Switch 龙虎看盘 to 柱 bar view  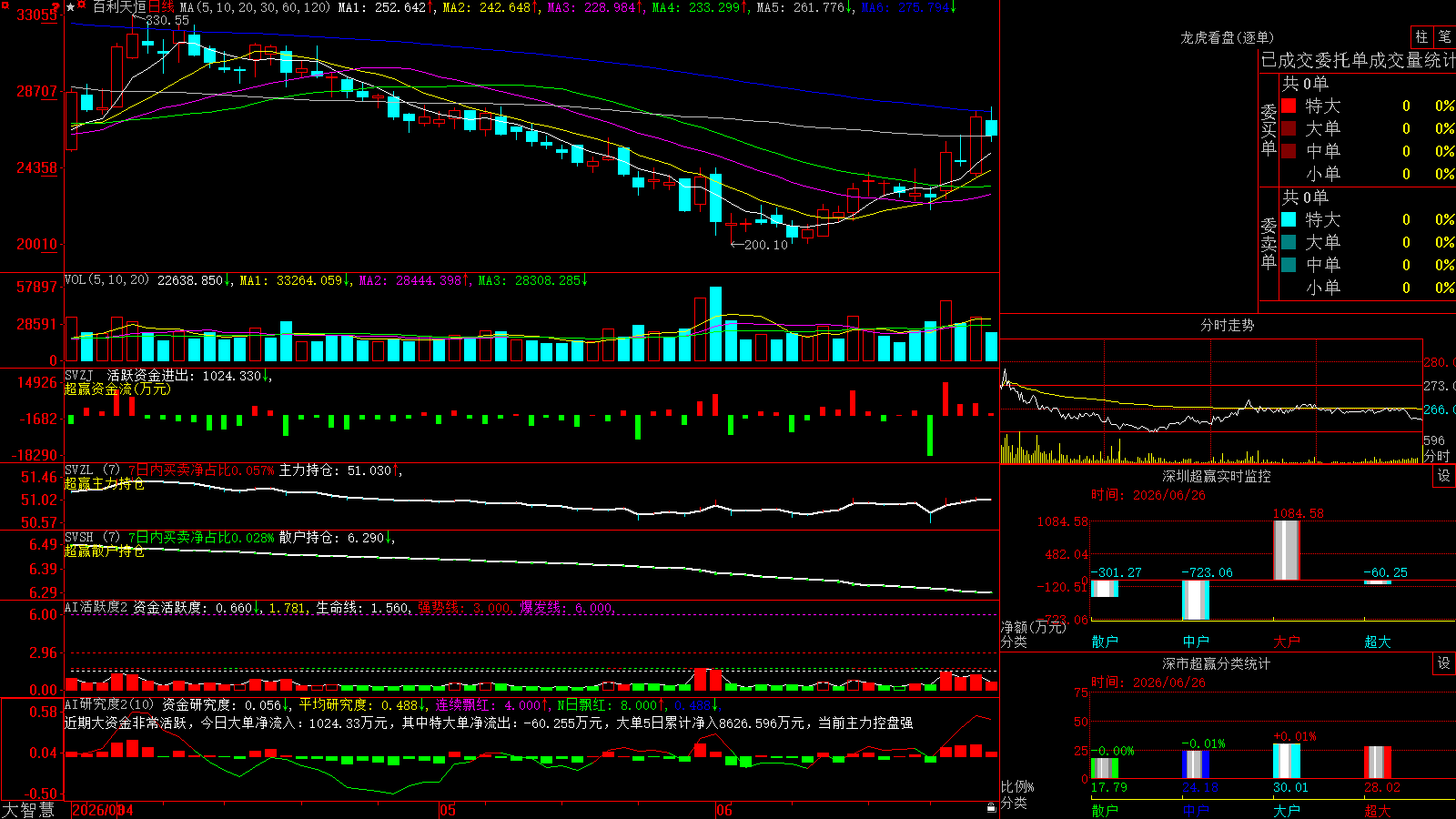pyautogui.click(x=1421, y=36)
